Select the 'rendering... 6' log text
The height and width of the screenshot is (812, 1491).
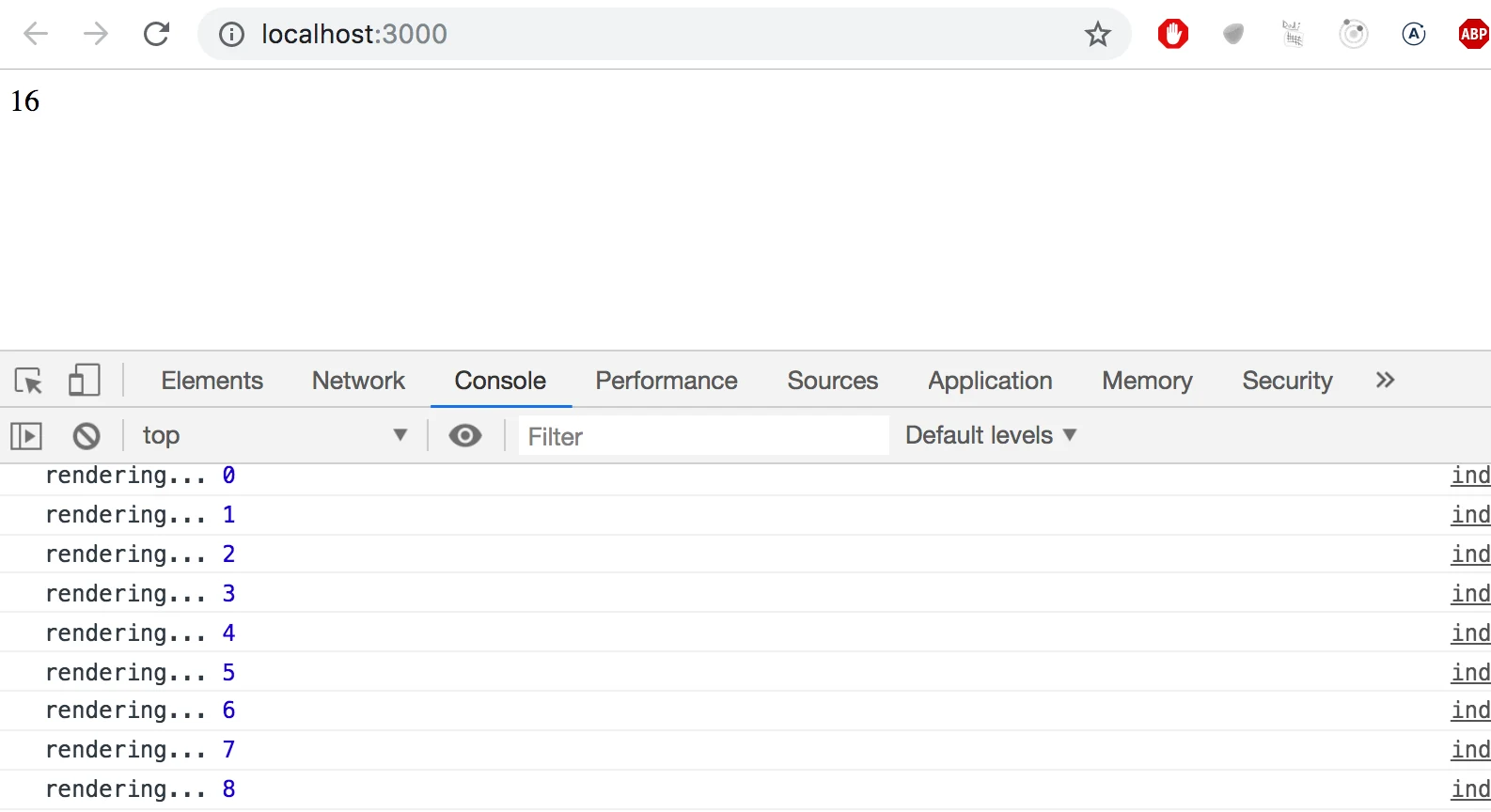click(140, 710)
